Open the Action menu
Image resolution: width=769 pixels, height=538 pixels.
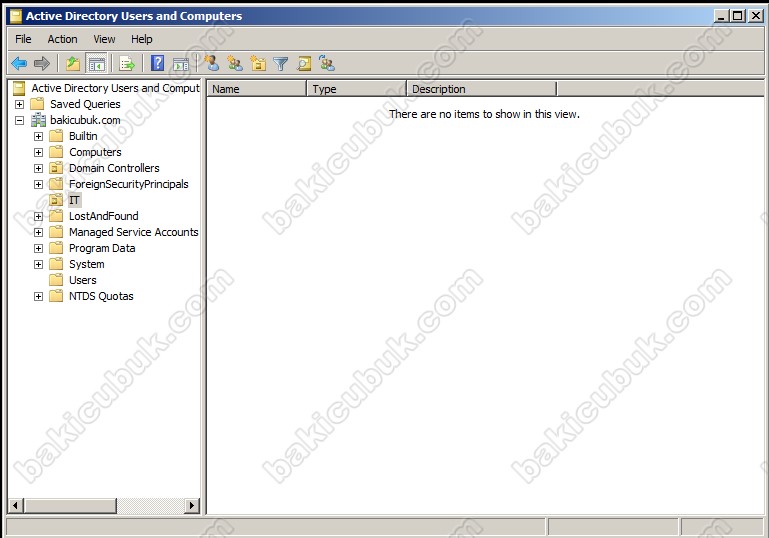(62, 39)
